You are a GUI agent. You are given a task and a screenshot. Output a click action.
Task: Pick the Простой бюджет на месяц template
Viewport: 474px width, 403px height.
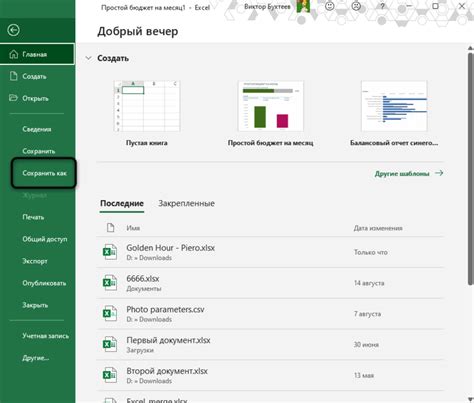[270, 106]
